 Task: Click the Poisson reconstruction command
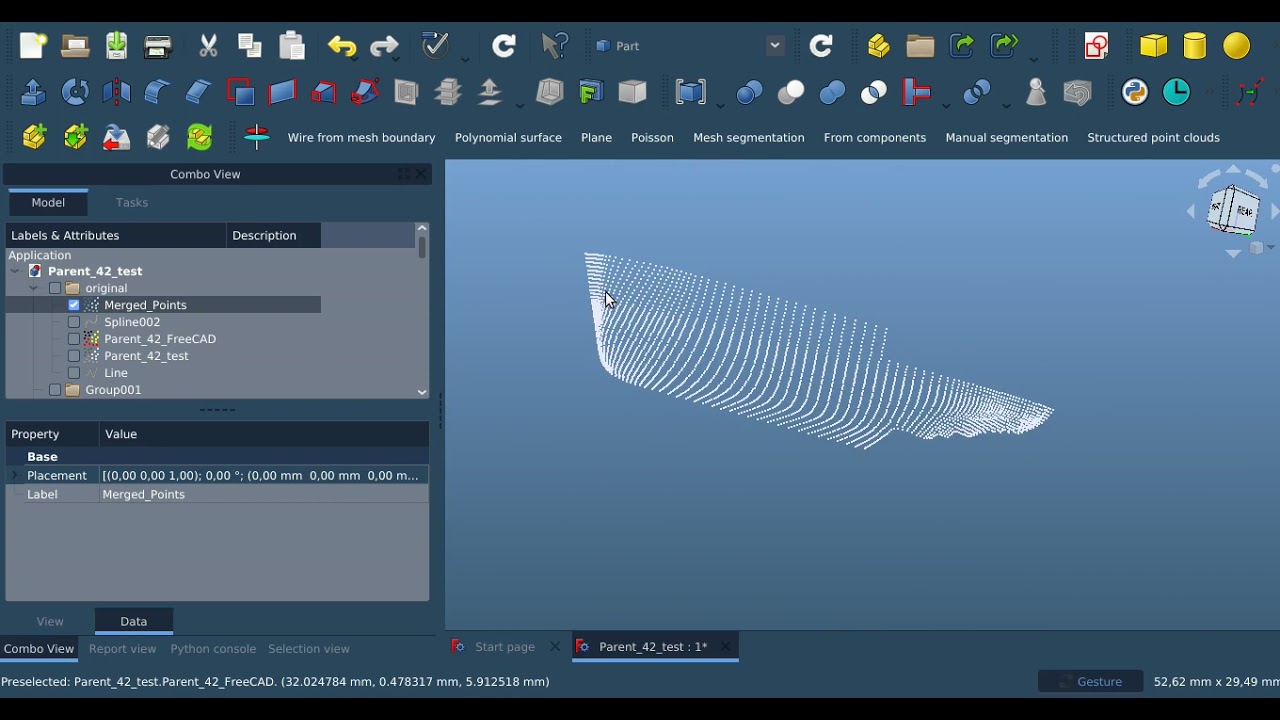(652, 138)
